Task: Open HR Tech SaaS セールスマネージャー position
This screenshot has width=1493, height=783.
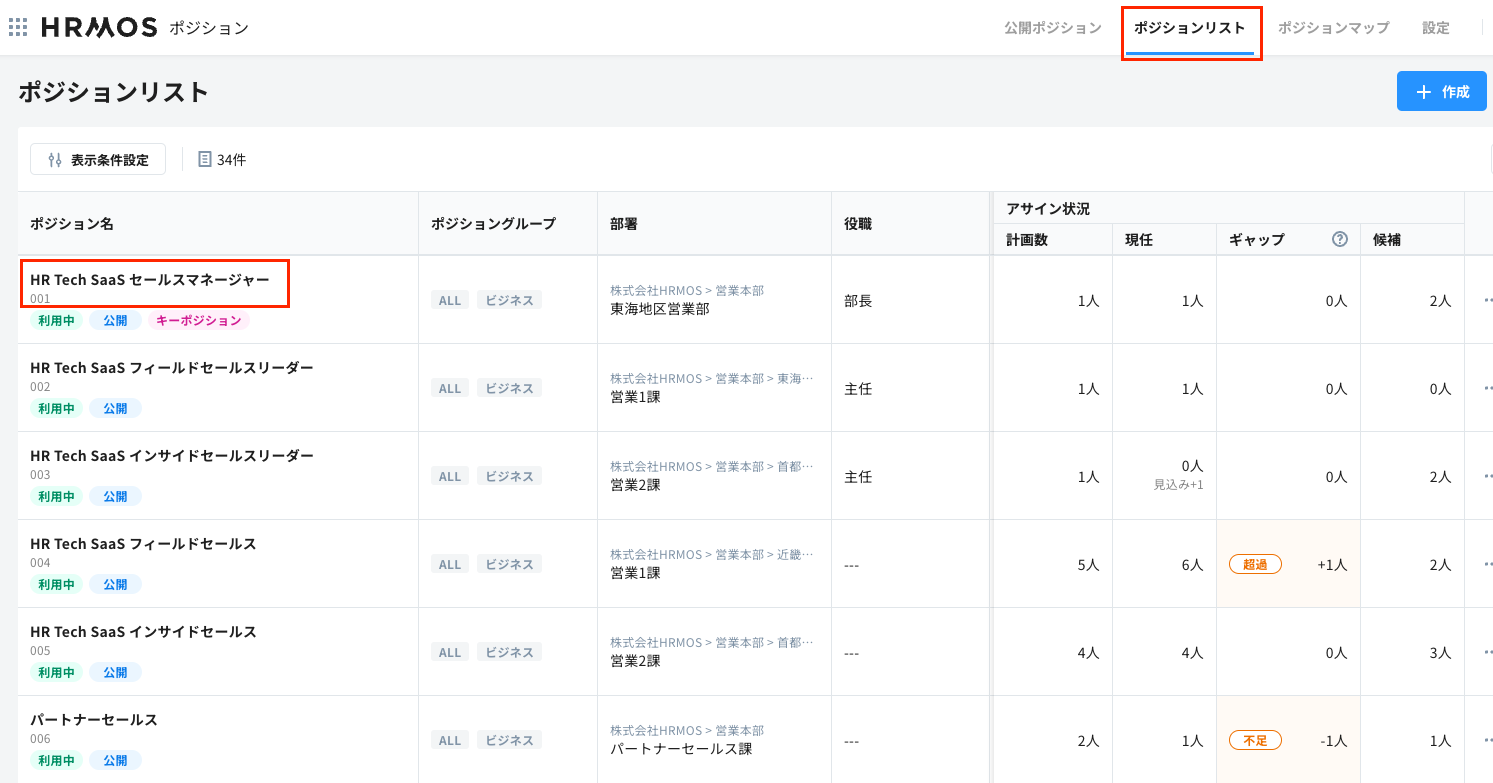Action: (x=150, y=280)
